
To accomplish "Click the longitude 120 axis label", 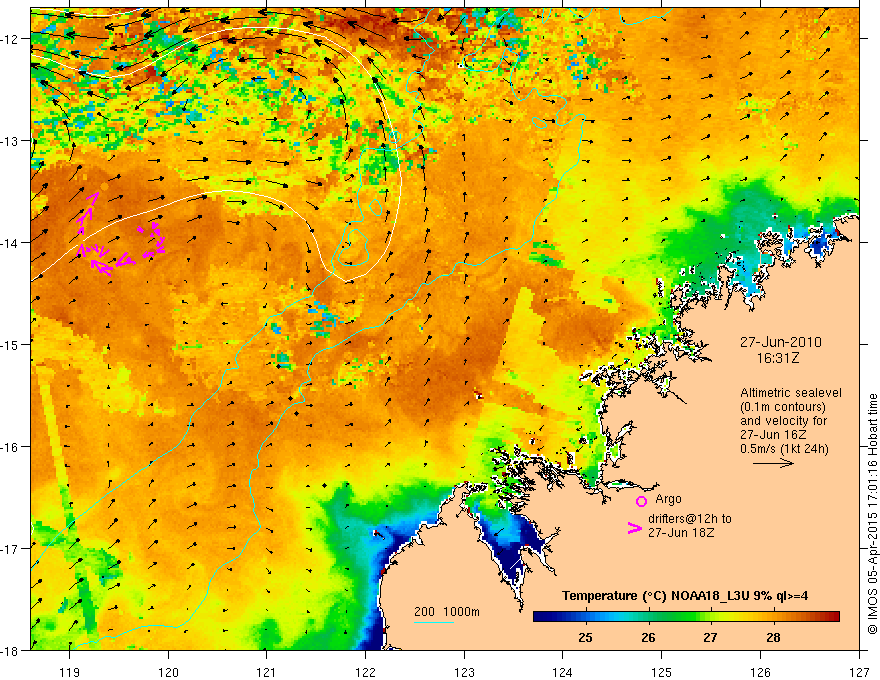I will coord(168,672).
